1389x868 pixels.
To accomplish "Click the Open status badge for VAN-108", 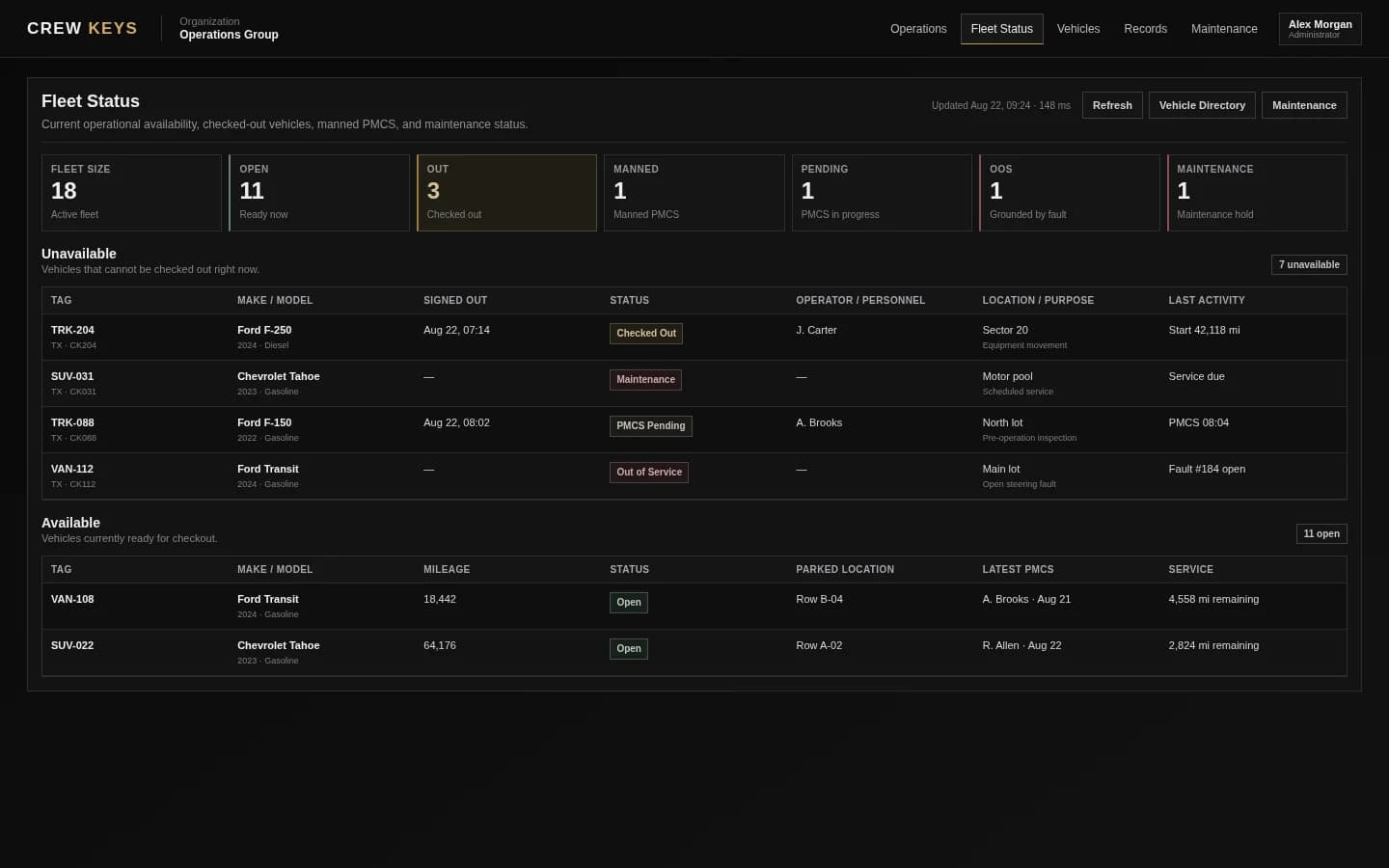I will pyautogui.click(x=629, y=603).
